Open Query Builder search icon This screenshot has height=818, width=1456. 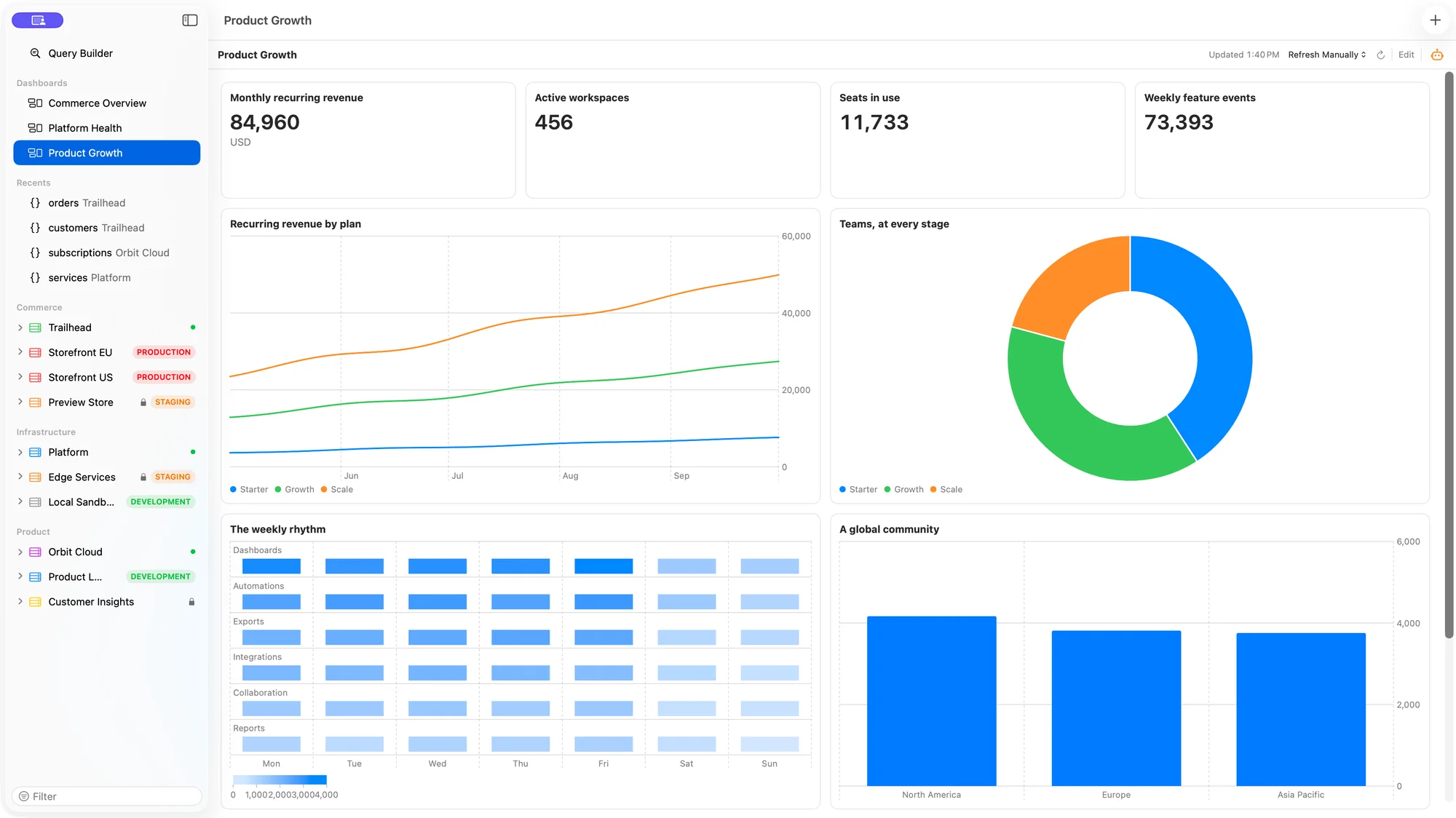pyautogui.click(x=35, y=53)
